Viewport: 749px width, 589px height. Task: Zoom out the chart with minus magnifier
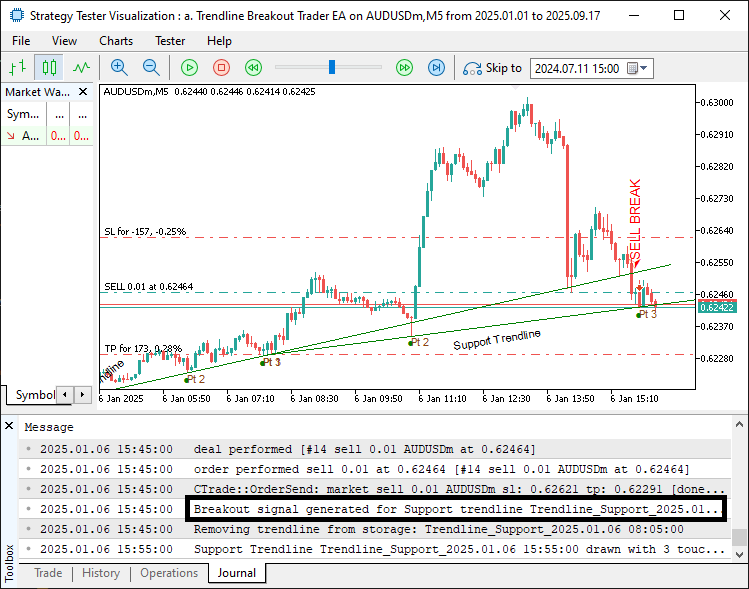(151, 68)
